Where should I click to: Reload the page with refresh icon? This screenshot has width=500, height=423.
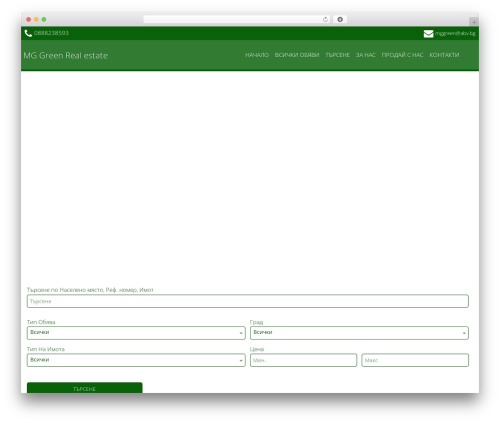tap(325, 19)
